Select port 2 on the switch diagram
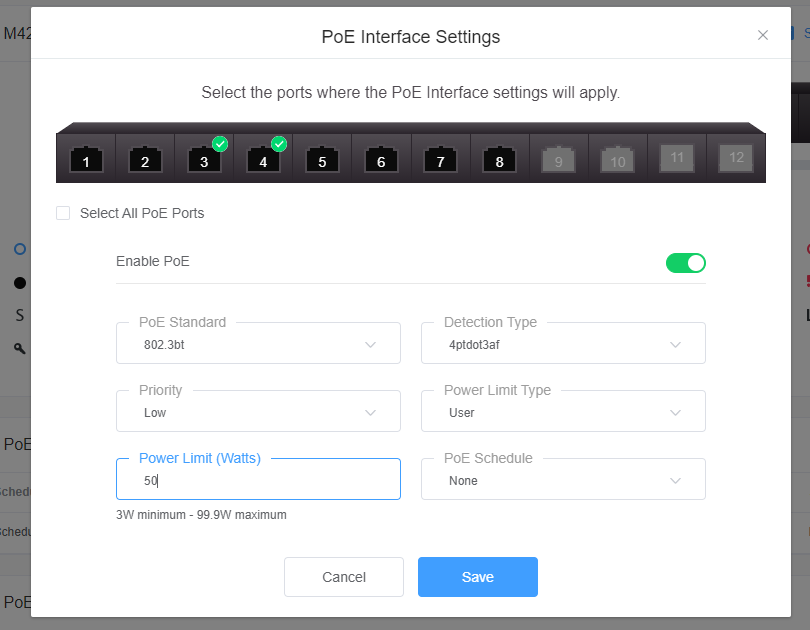This screenshot has width=810, height=630. click(x=145, y=160)
